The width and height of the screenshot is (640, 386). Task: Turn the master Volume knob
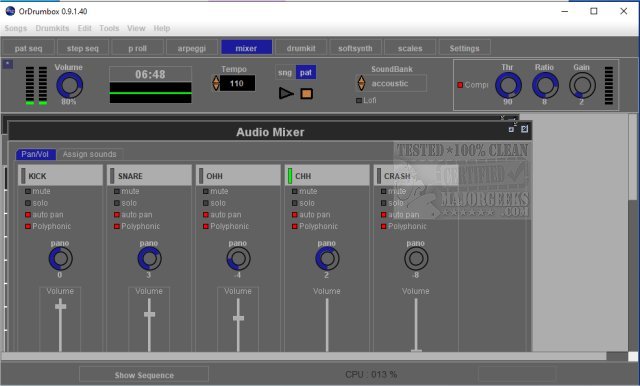tap(69, 85)
